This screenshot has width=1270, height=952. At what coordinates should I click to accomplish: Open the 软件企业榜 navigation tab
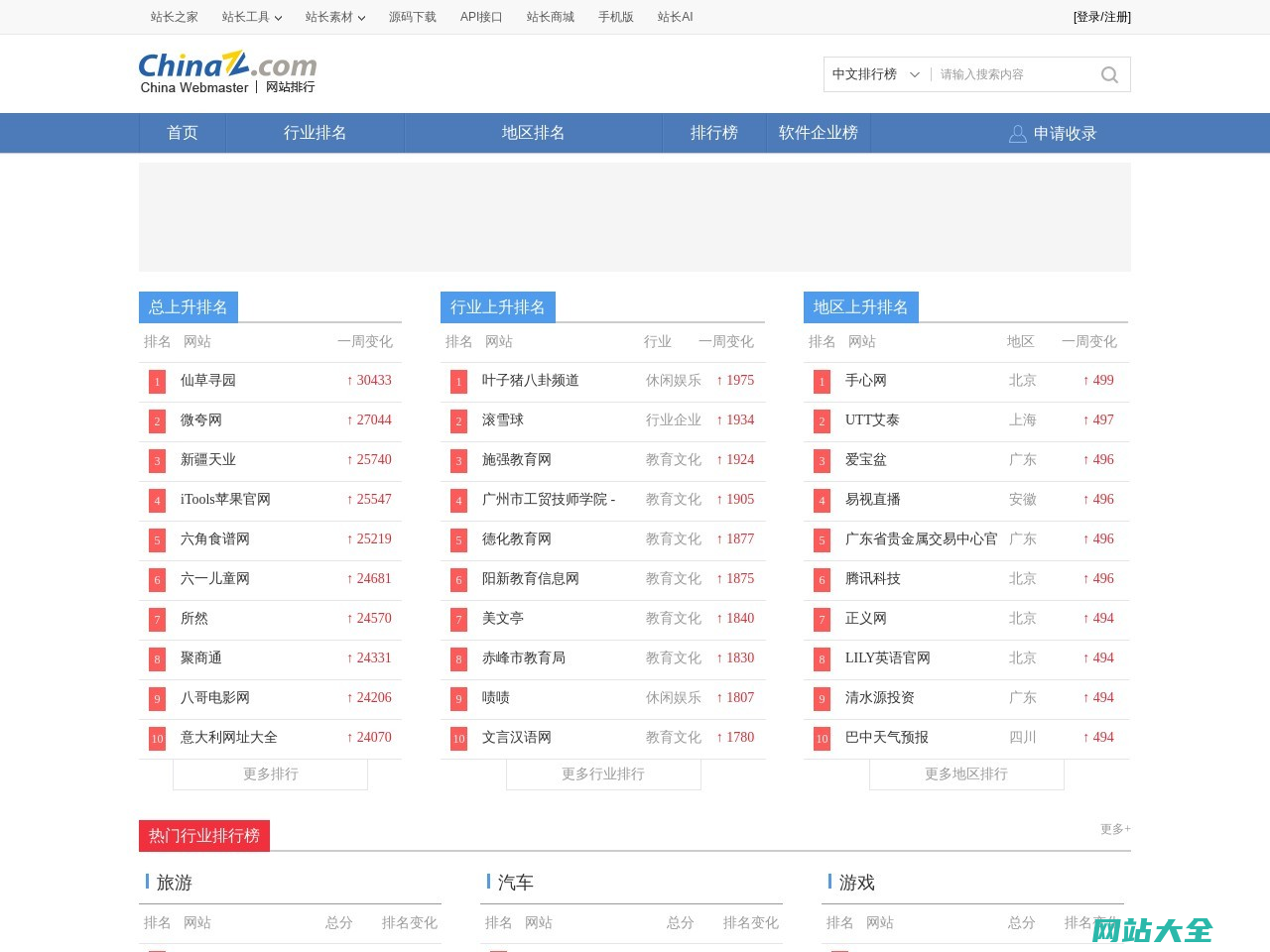[x=819, y=133]
